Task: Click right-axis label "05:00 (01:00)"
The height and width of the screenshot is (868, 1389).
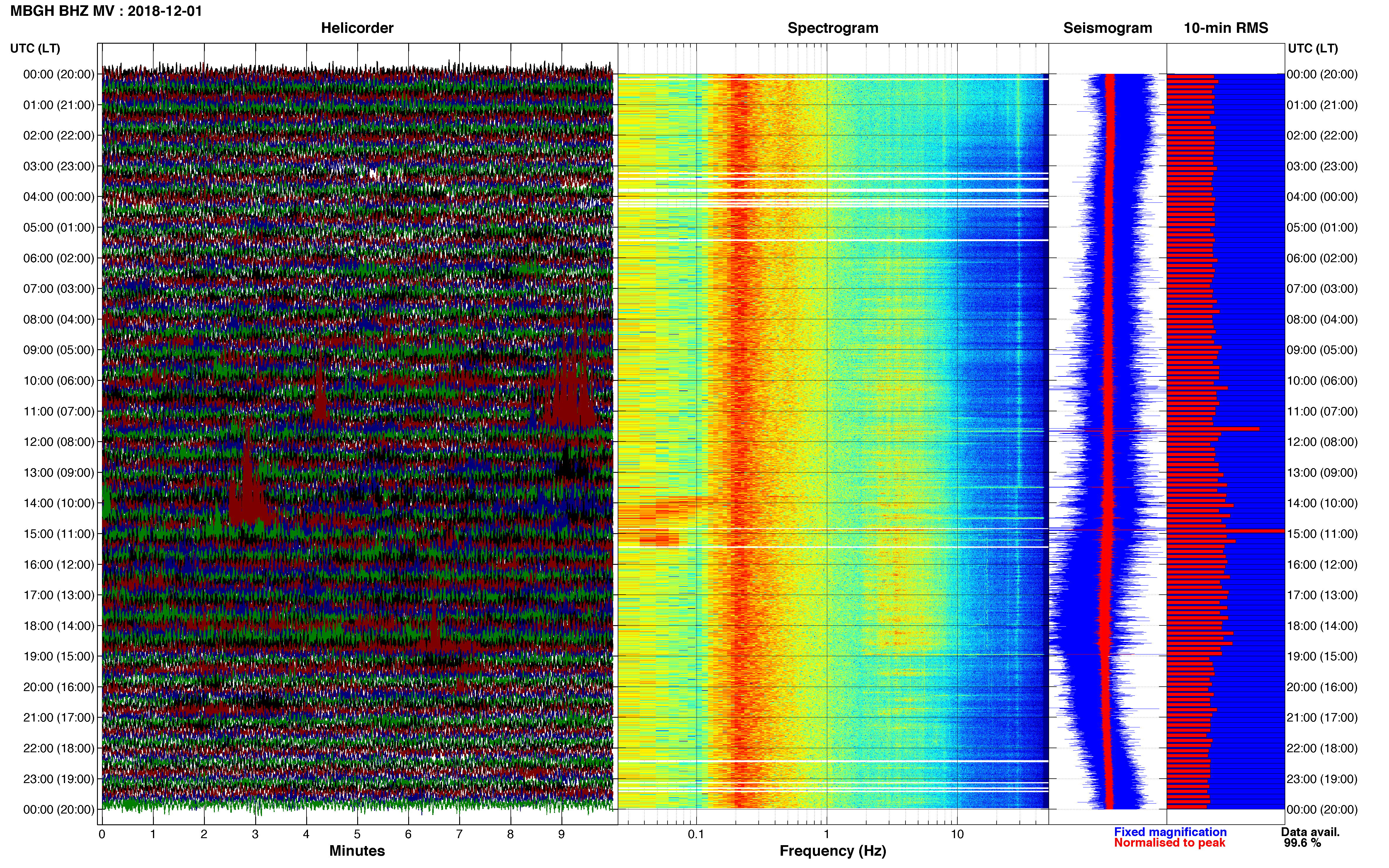Action: 1322,227
